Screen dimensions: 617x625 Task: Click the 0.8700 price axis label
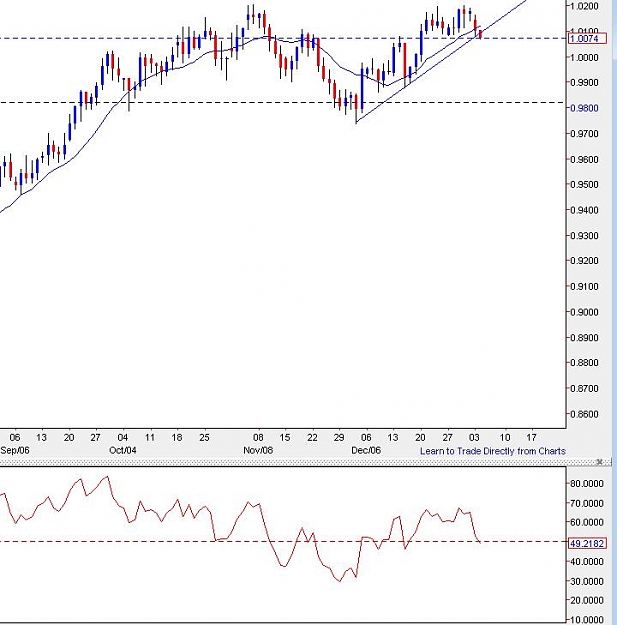point(584,388)
